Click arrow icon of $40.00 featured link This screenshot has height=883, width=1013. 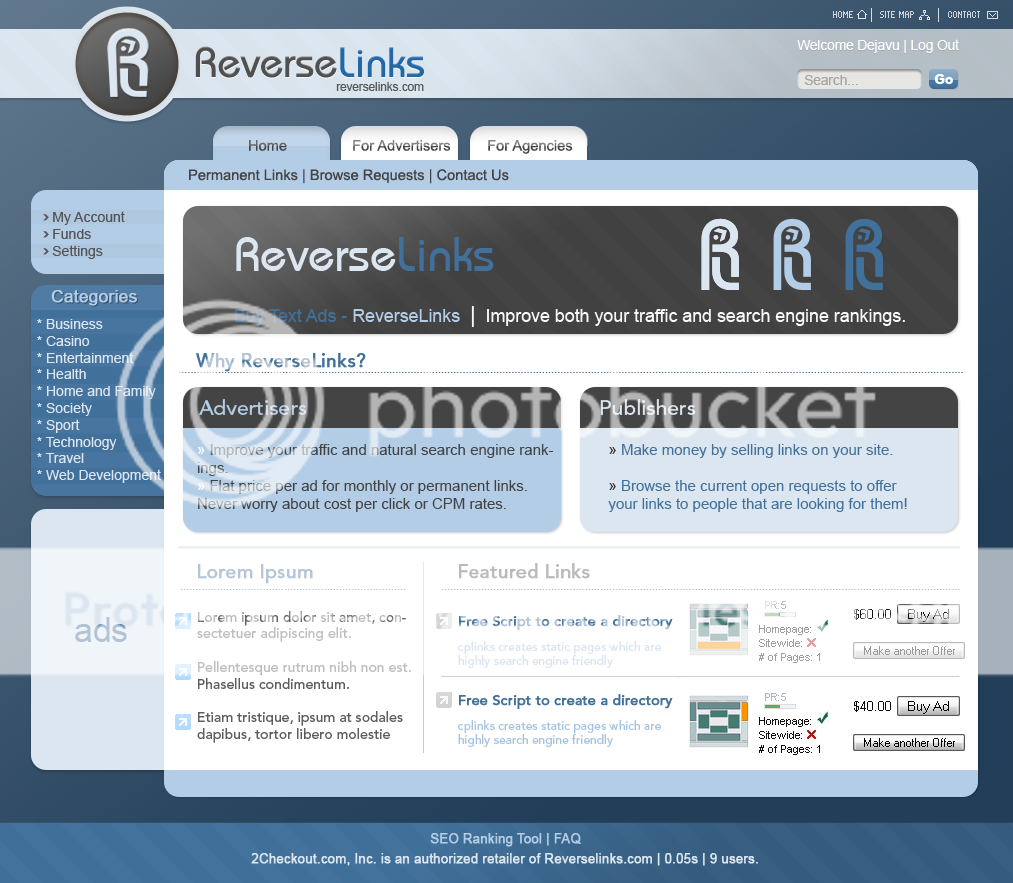[x=444, y=700]
